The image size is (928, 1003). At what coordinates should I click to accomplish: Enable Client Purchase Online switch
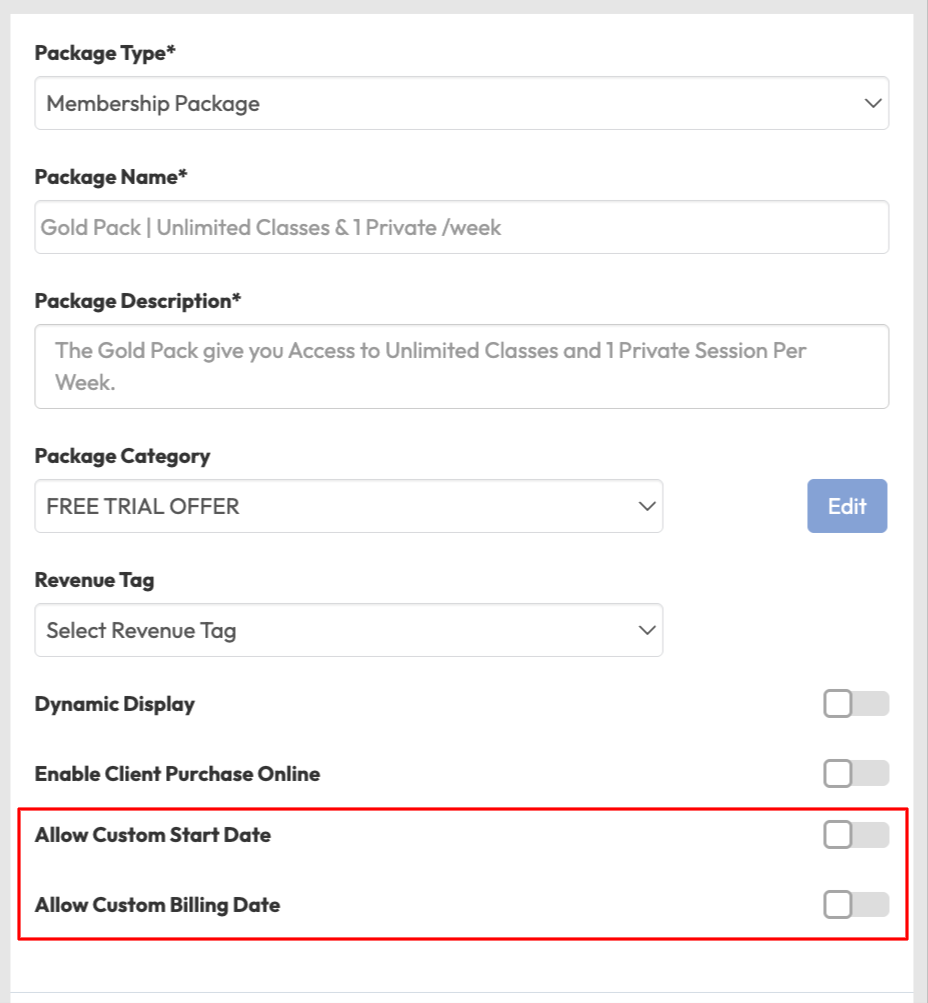(x=855, y=773)
